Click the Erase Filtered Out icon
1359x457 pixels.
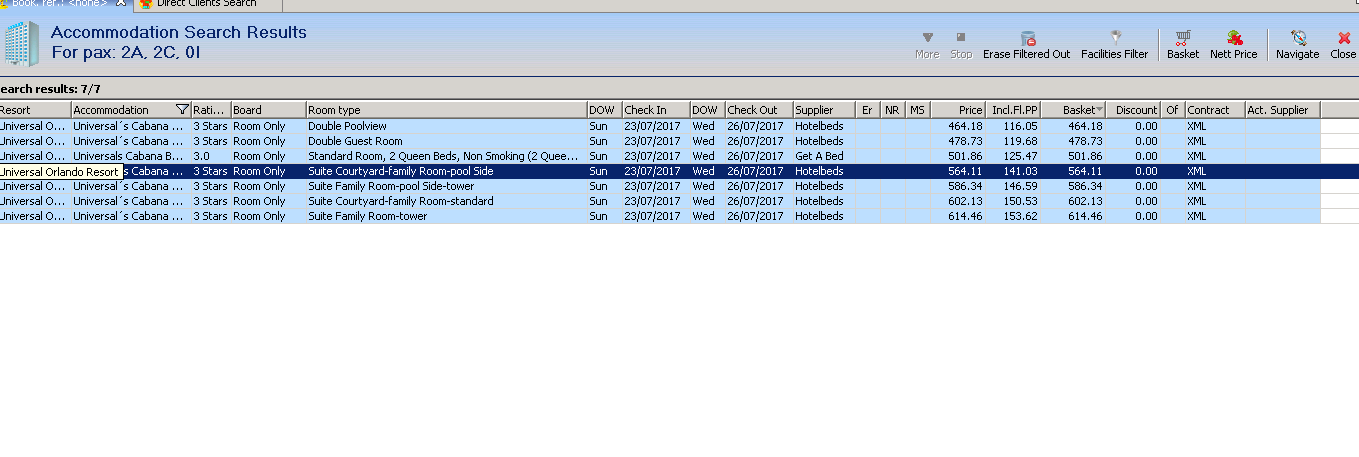[x=1027, y=38]
